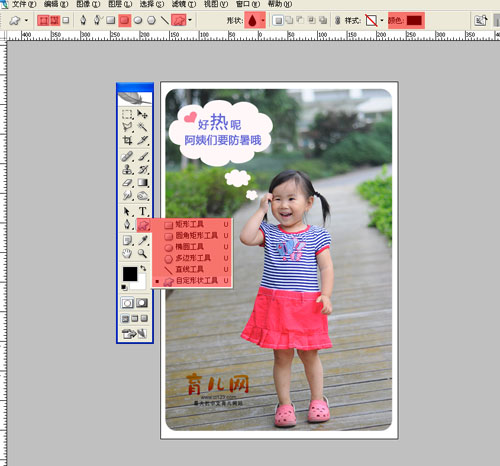The image size is (500, 466).
Task: Select the Eyedropper tool
Action: click(x=143, y=240)
